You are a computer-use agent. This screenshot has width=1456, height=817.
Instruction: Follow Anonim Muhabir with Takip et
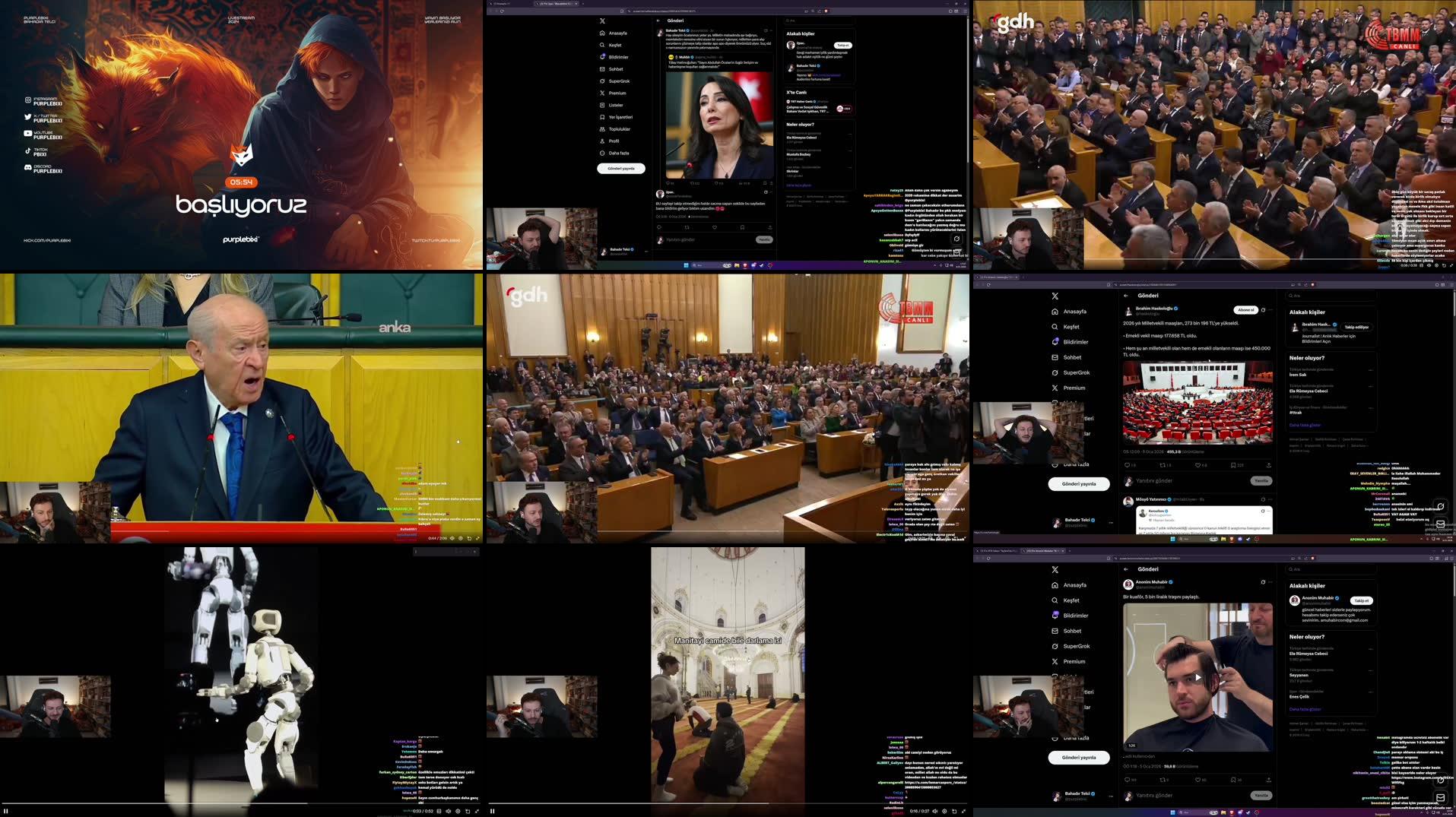click(1361, 600)
